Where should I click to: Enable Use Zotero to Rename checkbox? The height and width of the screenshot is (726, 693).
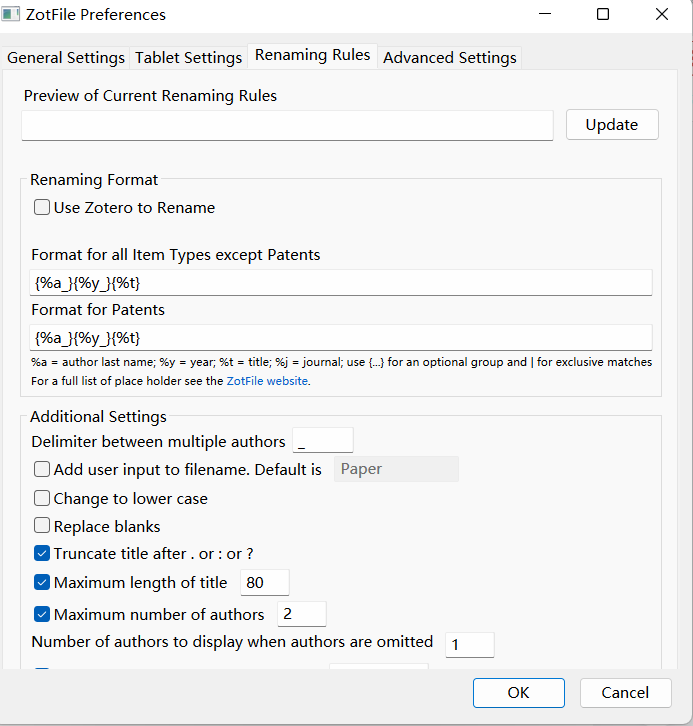42,208
